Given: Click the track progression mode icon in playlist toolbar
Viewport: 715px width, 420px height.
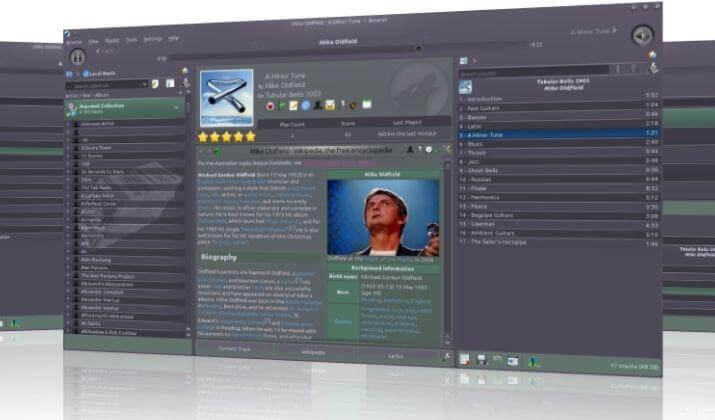Looking at the screenshot, I should [534, 362].
